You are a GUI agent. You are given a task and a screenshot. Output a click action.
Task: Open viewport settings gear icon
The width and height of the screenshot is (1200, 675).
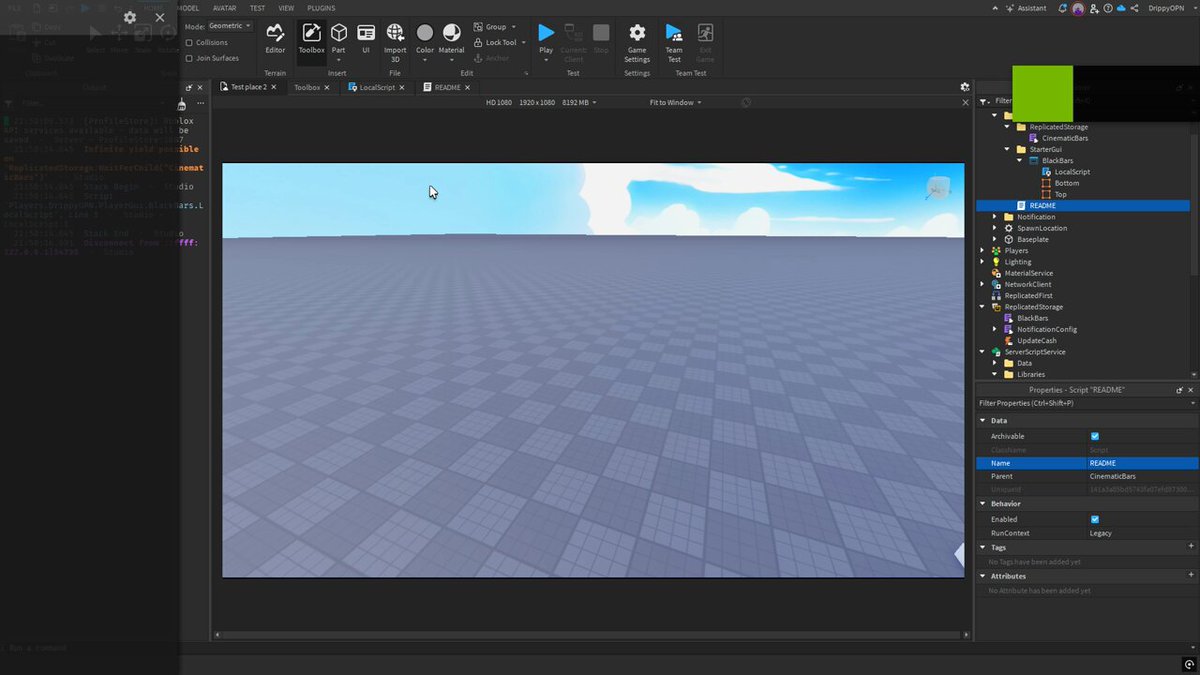point(965,87)
